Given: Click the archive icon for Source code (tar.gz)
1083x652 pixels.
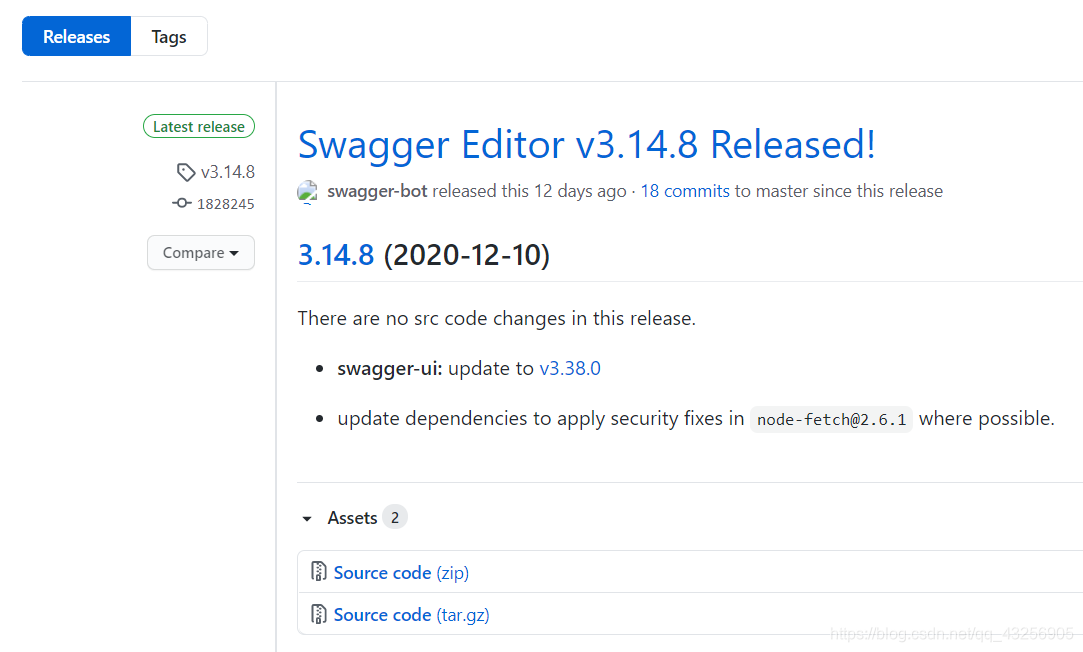Looking at the screenshot, I should [x=318, y=614].
